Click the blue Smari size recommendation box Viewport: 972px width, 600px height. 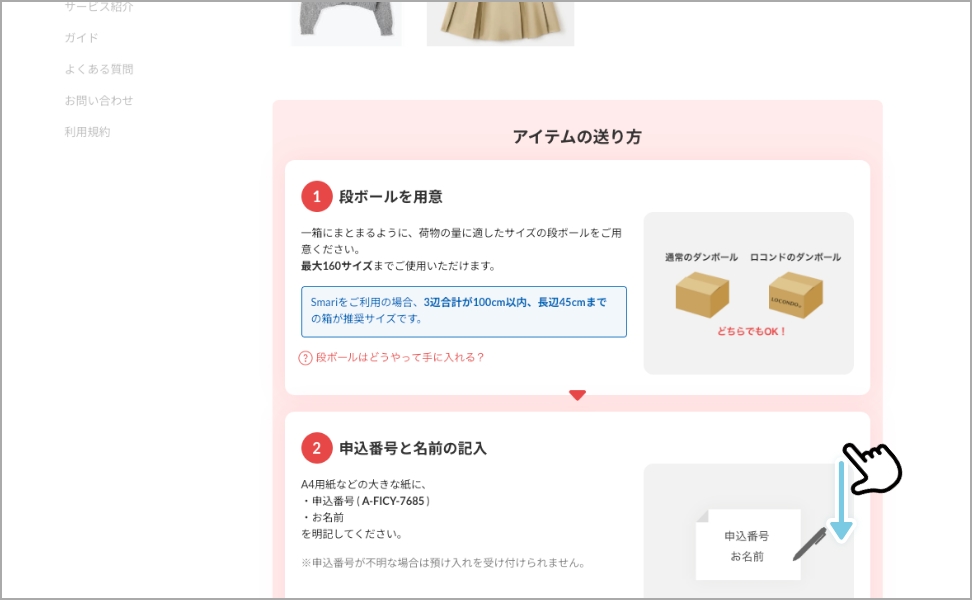click(464, 312)
